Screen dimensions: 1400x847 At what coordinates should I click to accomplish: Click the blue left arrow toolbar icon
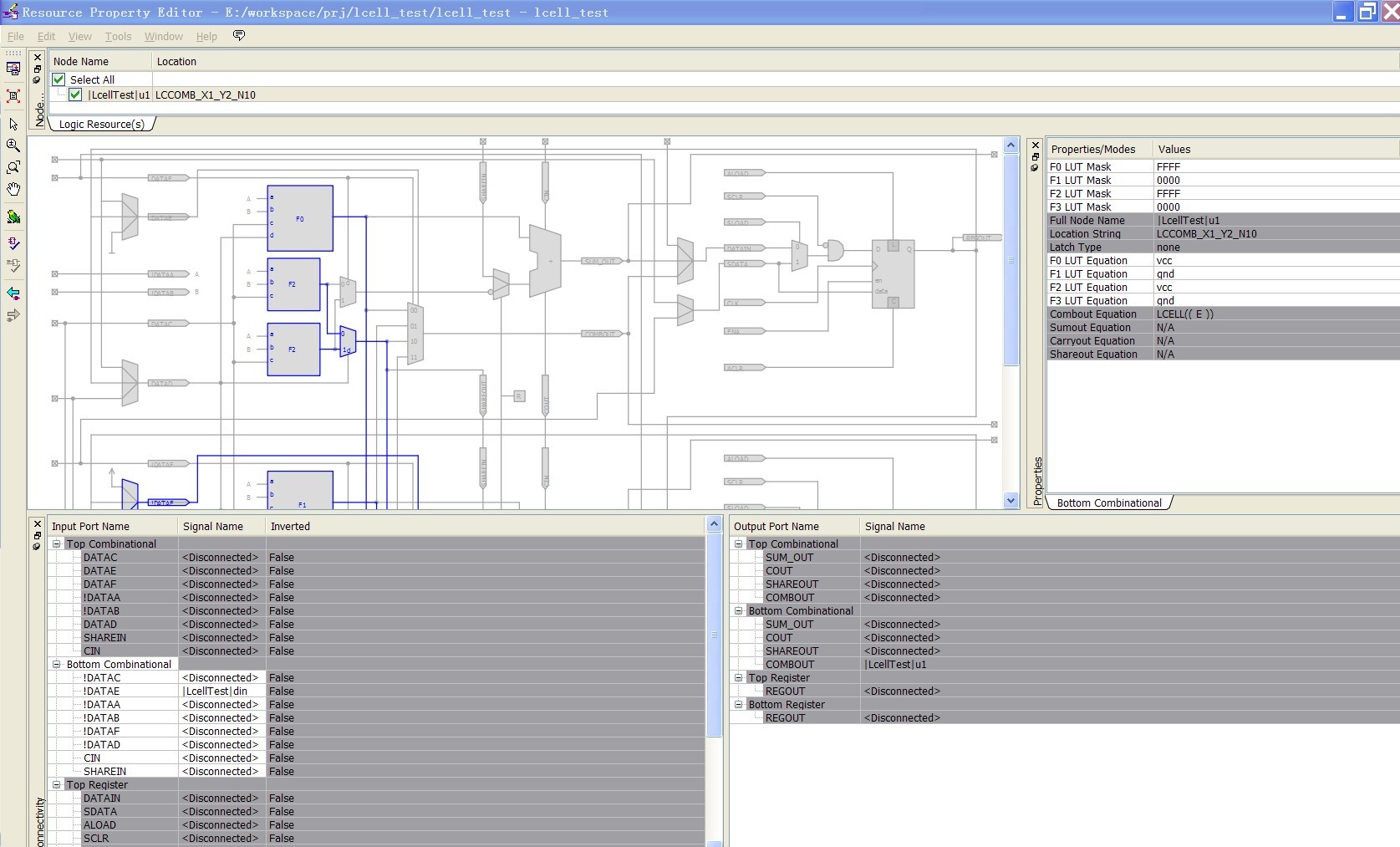click(13, 293)
